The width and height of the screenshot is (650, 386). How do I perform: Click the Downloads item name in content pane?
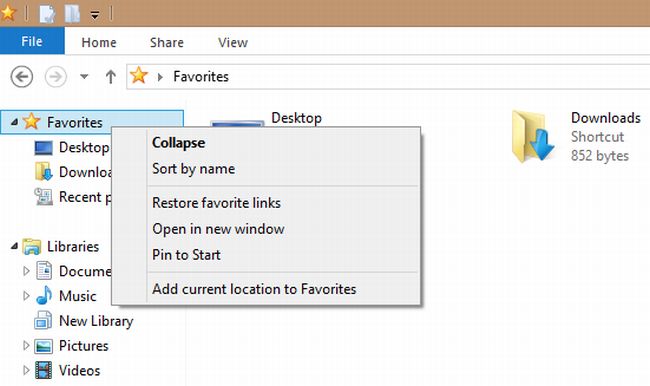(x=606, y=118)
